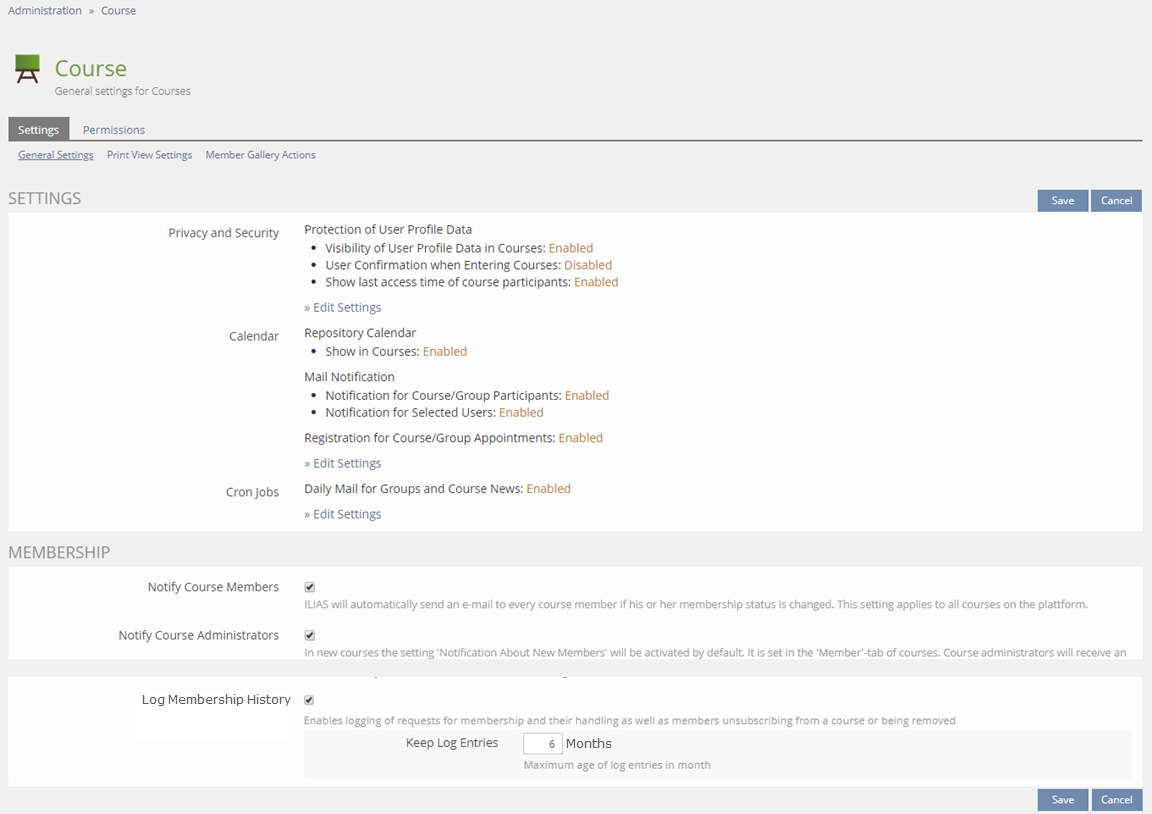Focus the Keep Log Entries months field
Viewport: 1152px width, 814px height.
[x=542, y=744]
